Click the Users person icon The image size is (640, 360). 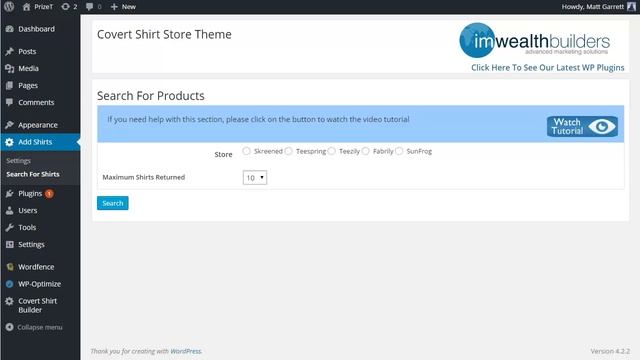coord(10,211)
